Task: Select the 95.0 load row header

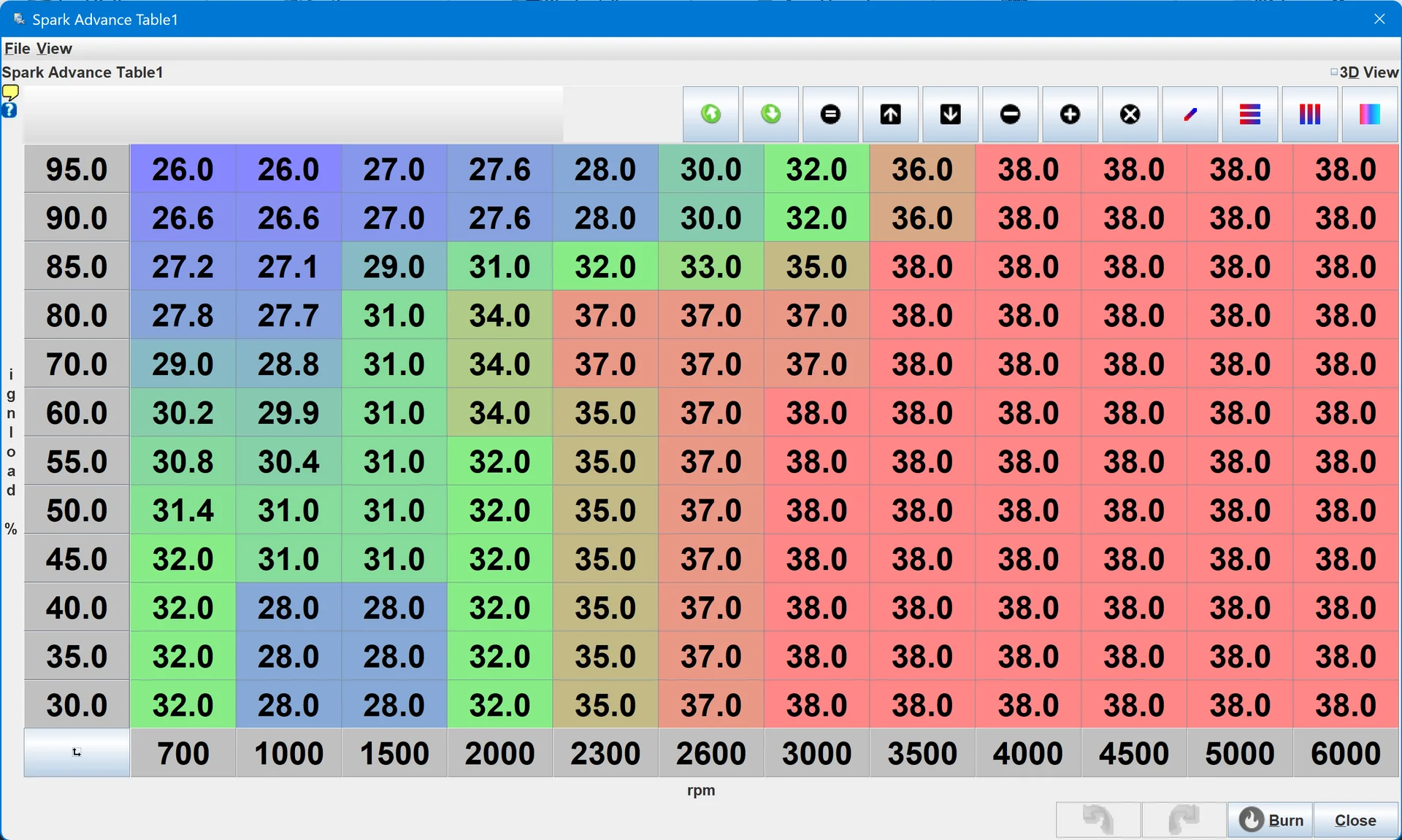Action: click(77, 169)
